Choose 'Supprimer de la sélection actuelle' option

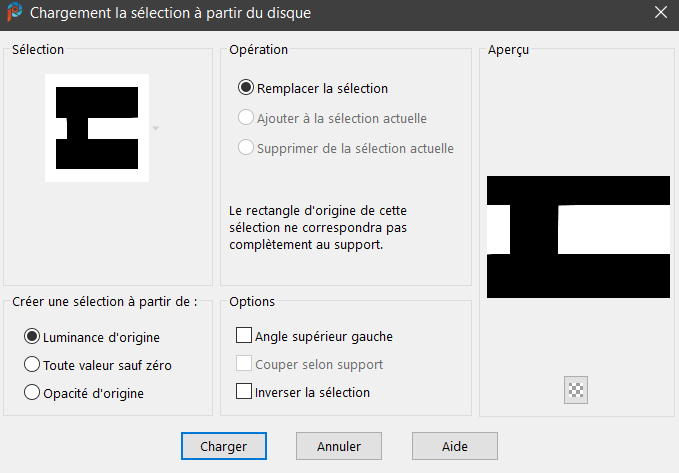[x=246, y=148]
